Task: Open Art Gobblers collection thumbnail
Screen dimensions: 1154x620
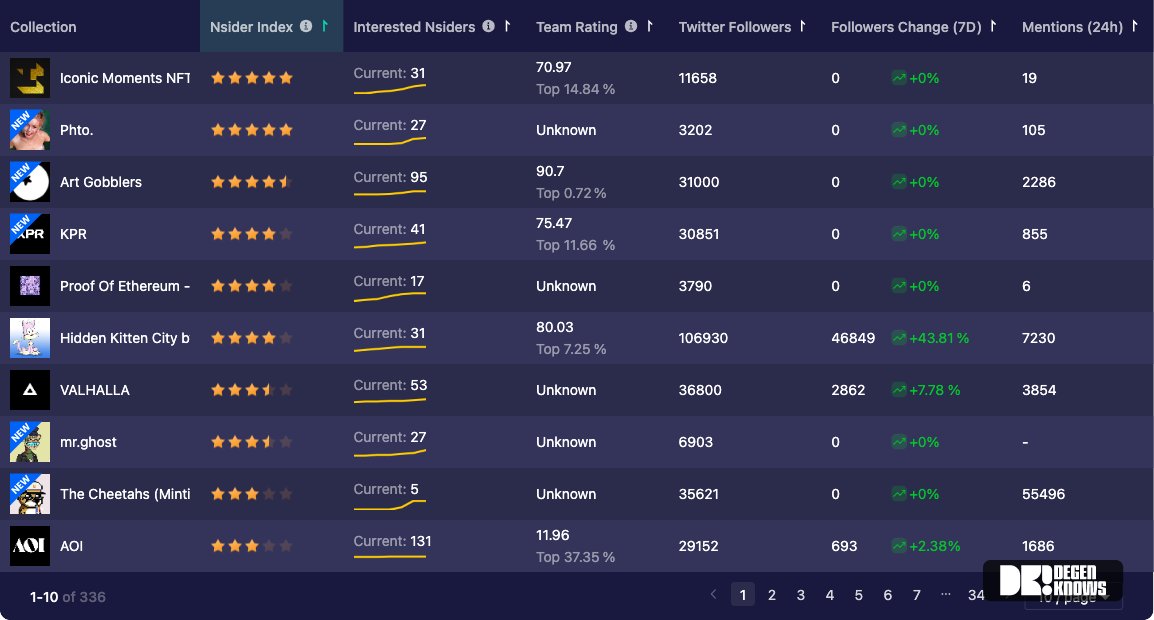Action: click(x=29, y=182)
